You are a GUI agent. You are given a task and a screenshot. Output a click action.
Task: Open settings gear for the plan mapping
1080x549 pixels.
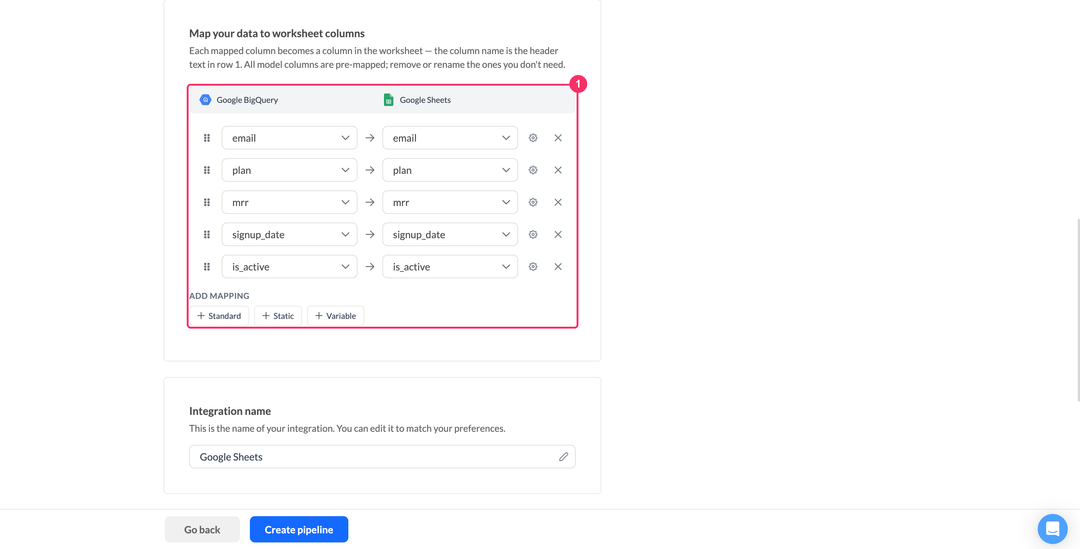[533, 170]
